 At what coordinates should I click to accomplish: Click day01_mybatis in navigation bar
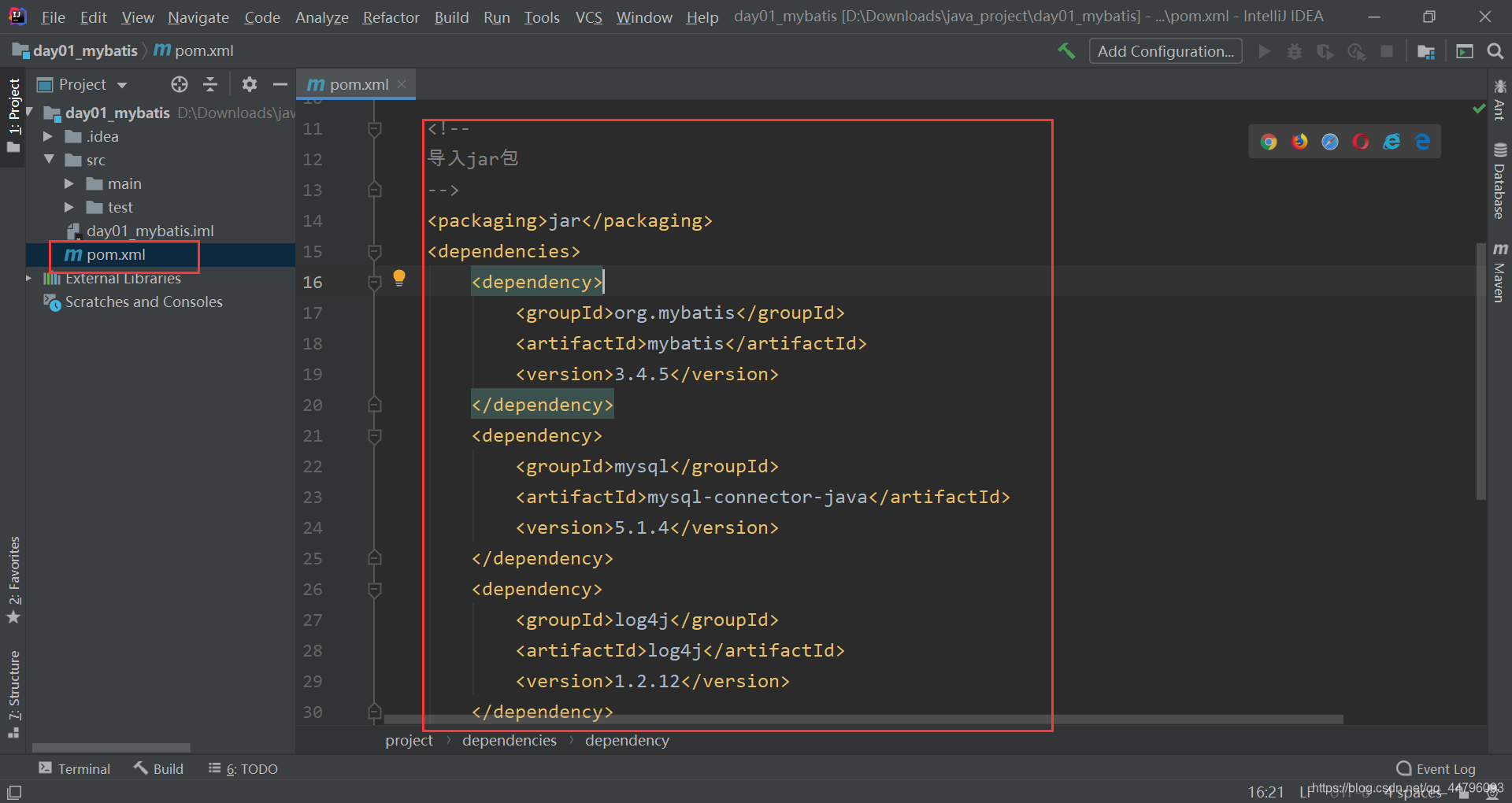(x=76, y=50)
